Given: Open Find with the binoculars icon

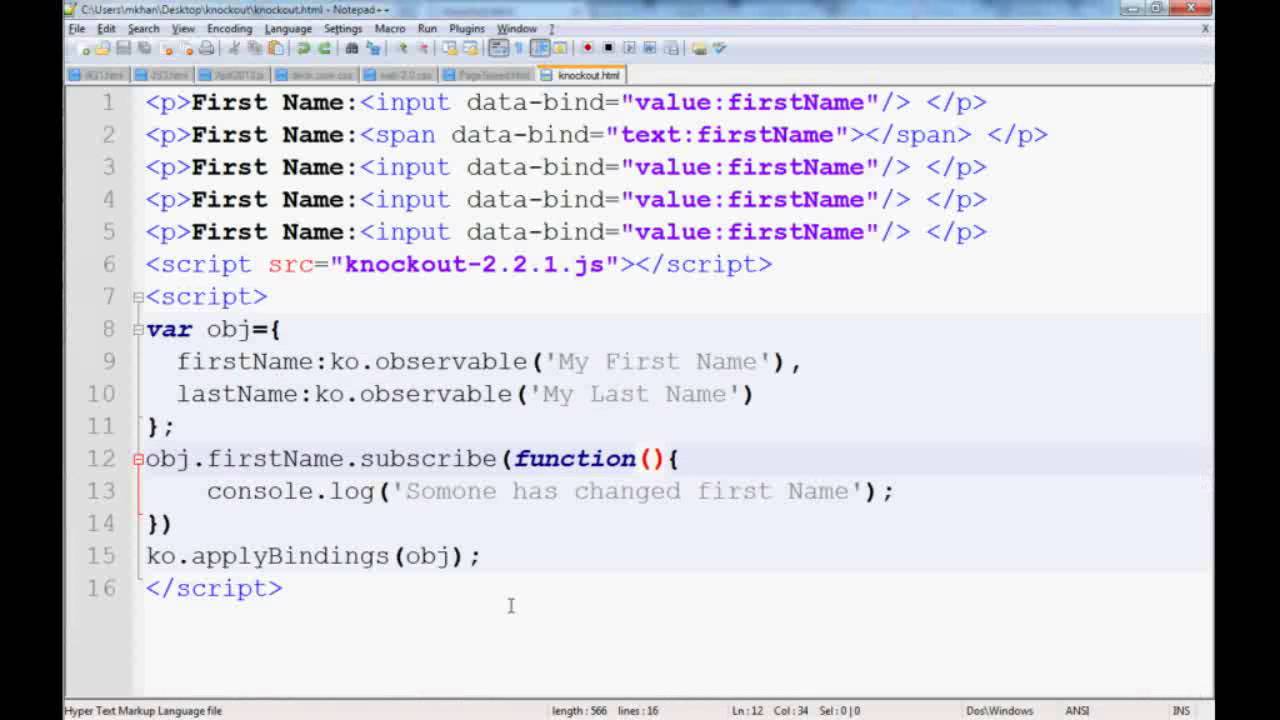Looking at the screenshot, I should pos(352,48).
